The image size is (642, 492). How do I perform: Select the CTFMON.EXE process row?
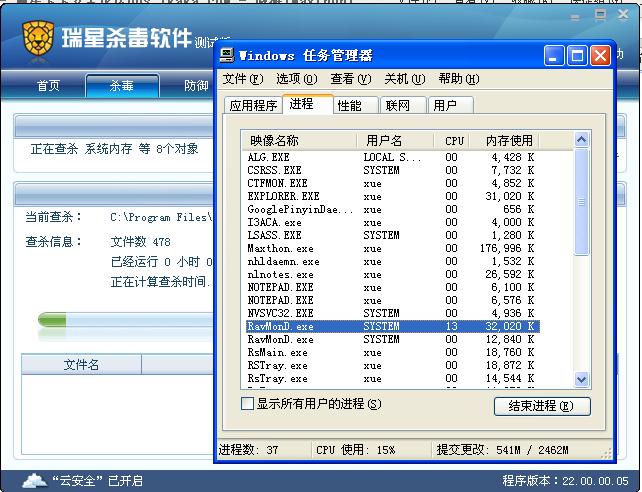(x=392, y=183)
